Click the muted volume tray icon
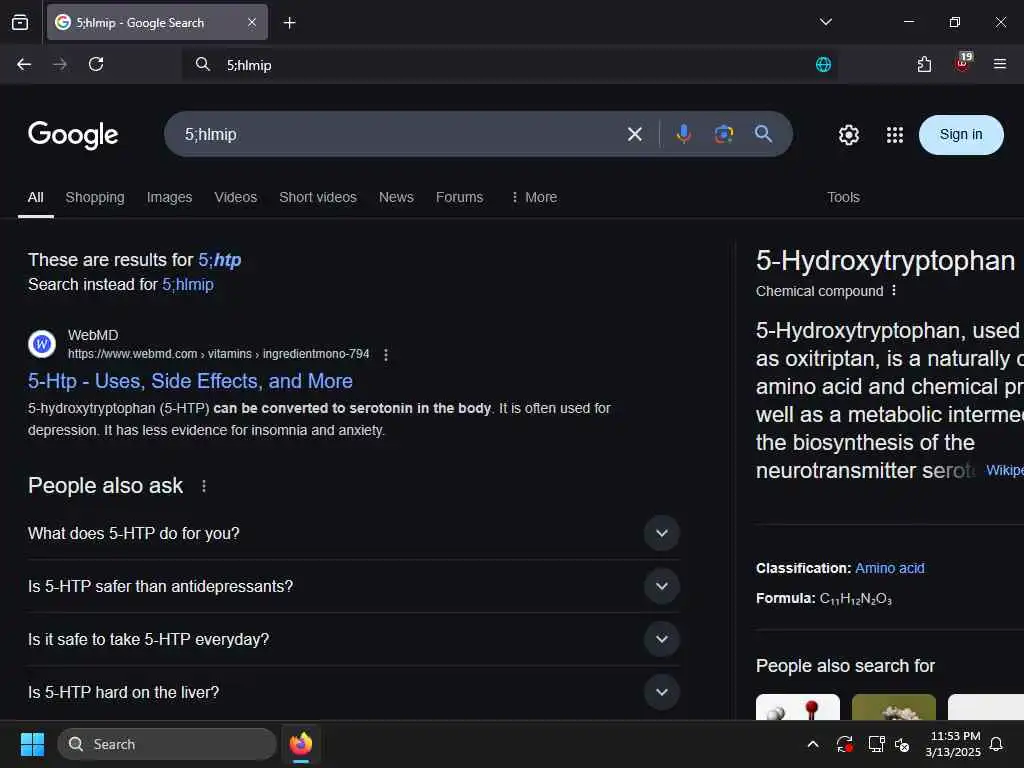Screen dimensions: 1024x768 point(903,744)
